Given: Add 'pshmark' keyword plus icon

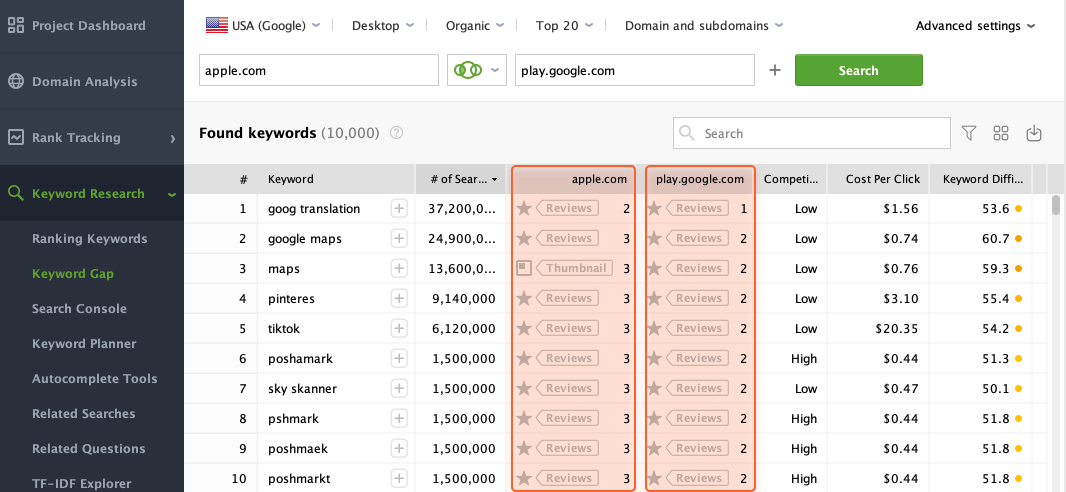Looking at the screenshot, I should tap(399, 419).
